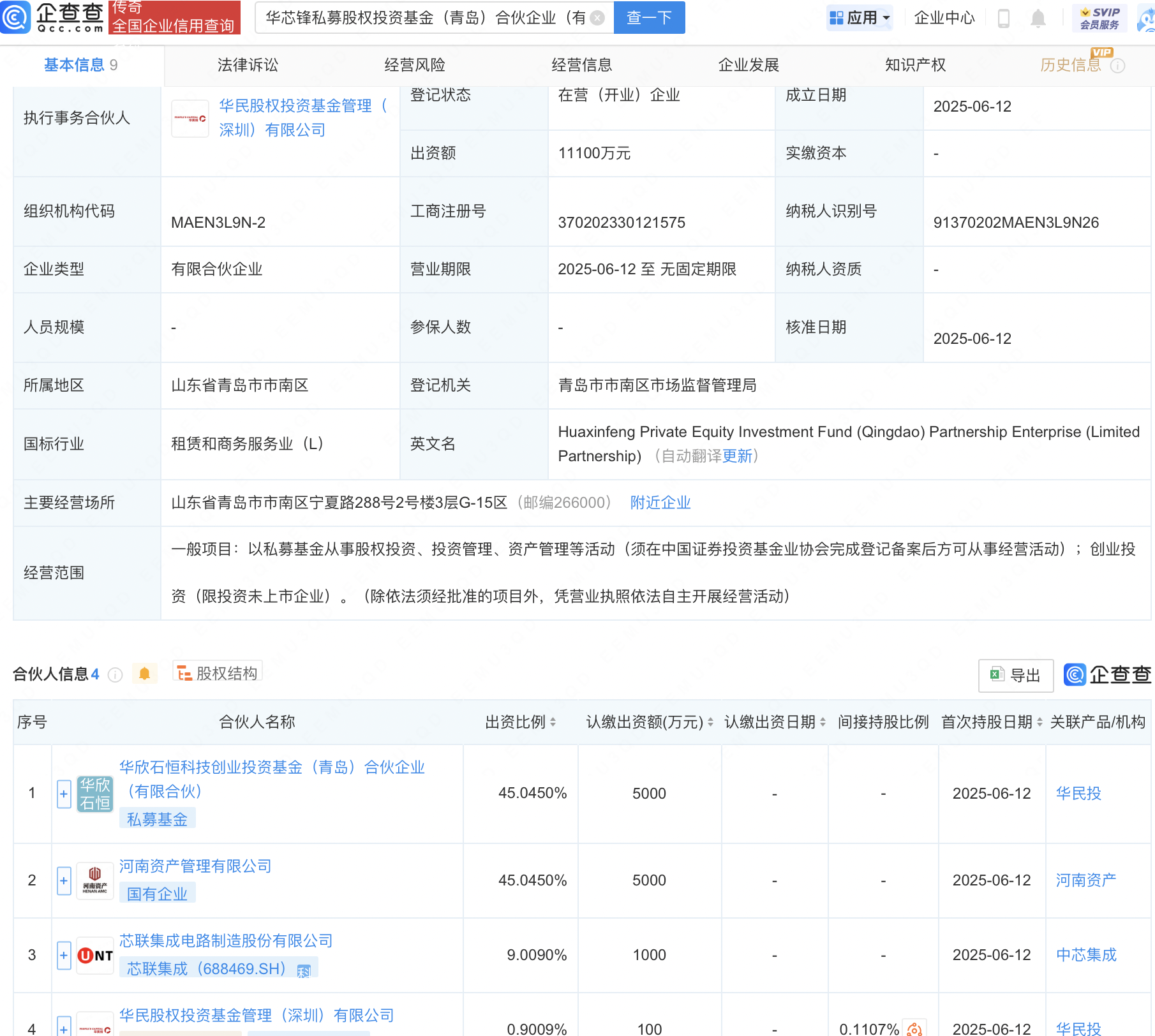The width and height of the screenshot is (1155, 1036).
Task: Click the info icon beside partner information
Action: pos(115,675)
